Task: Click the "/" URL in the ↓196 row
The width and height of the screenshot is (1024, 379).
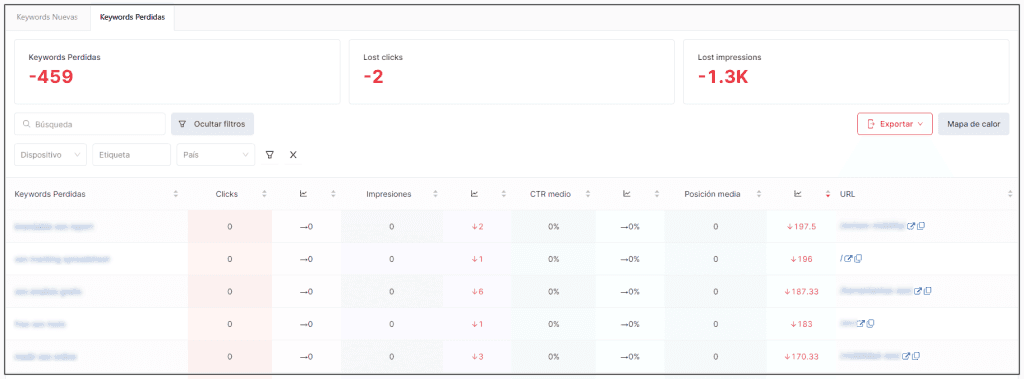Action: click(841, 259)
